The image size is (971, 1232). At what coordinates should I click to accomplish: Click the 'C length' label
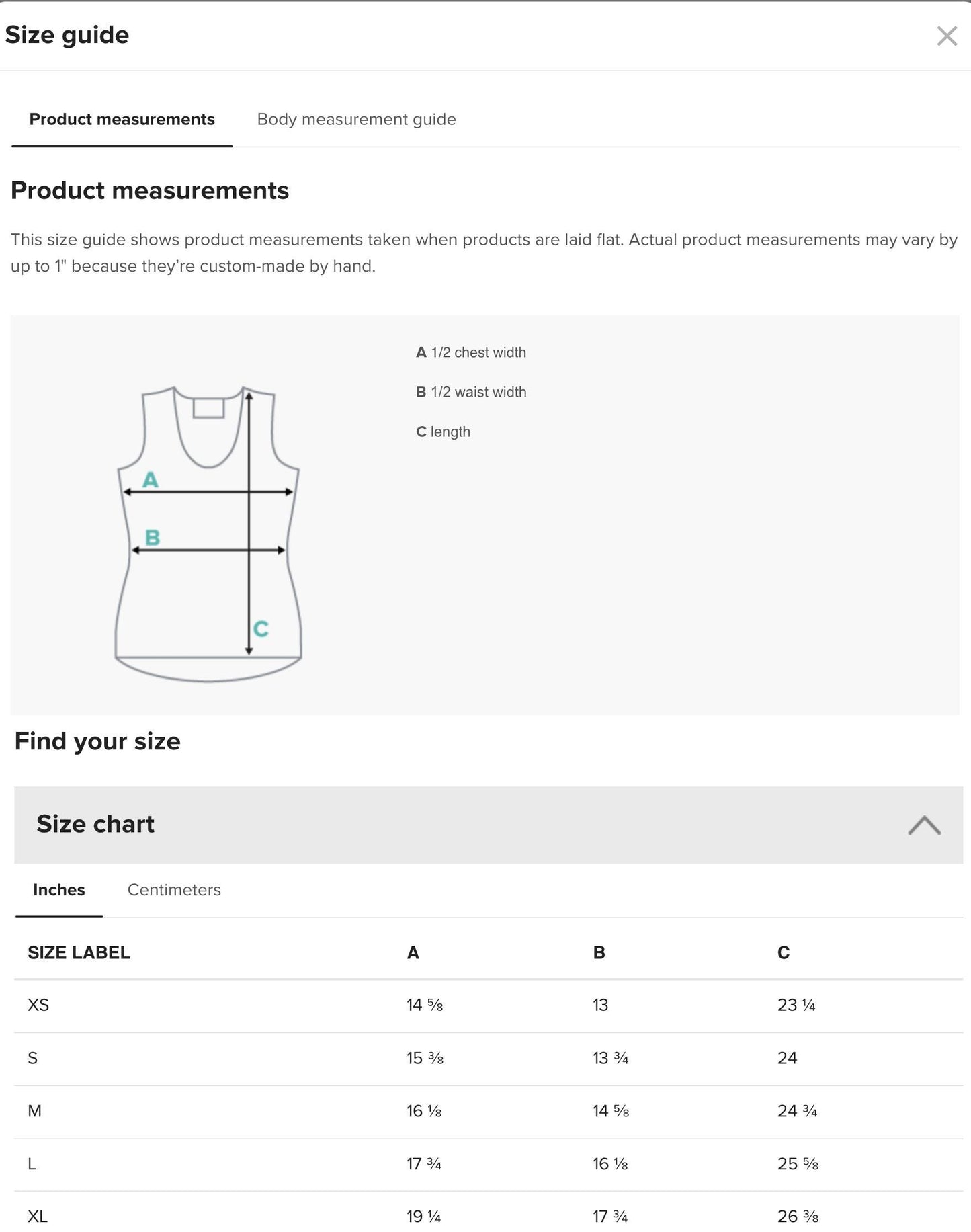444,432
